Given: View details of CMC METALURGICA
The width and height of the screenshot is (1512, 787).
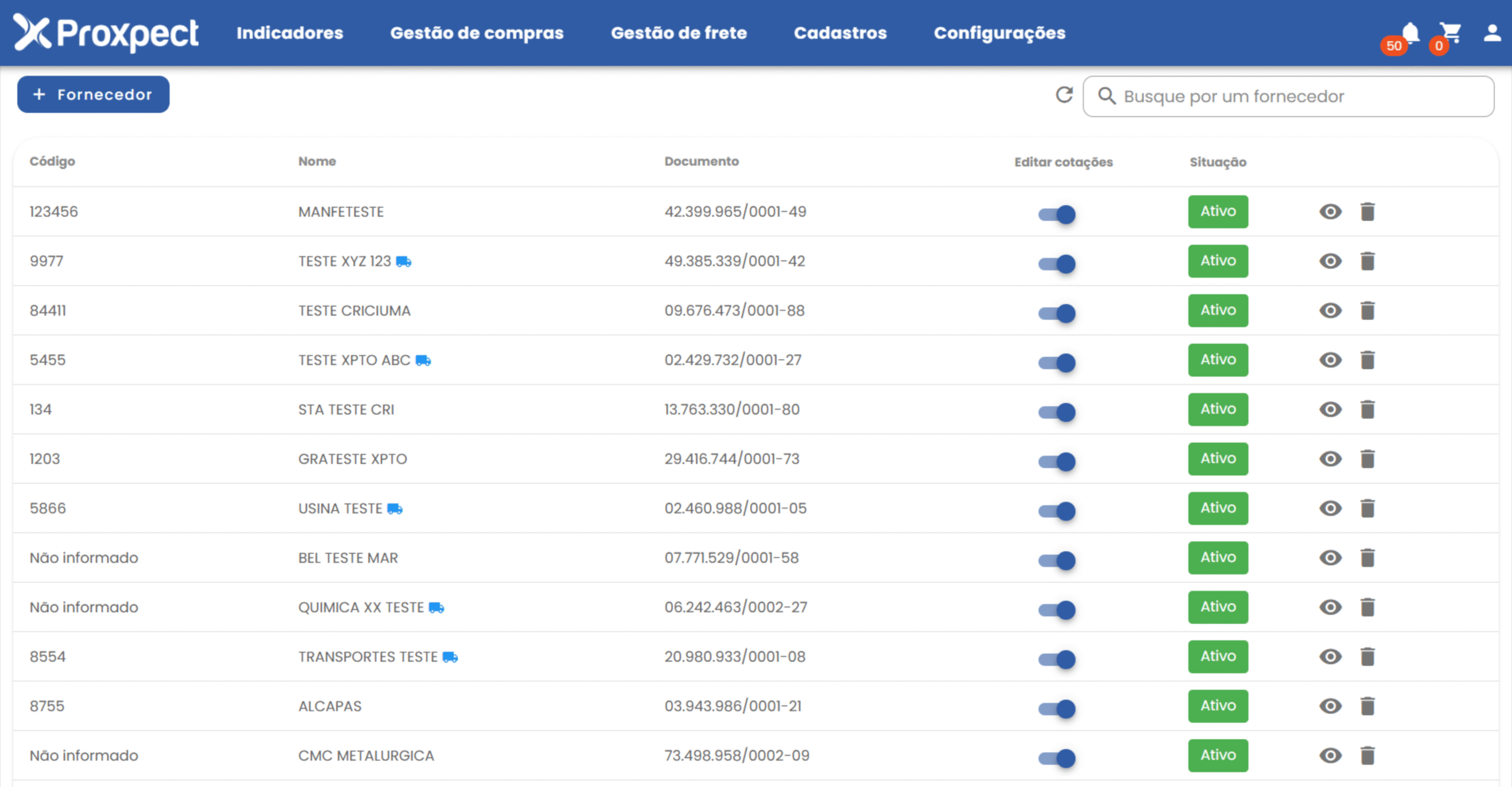Looking at the screenshot, I should 1330,756.
